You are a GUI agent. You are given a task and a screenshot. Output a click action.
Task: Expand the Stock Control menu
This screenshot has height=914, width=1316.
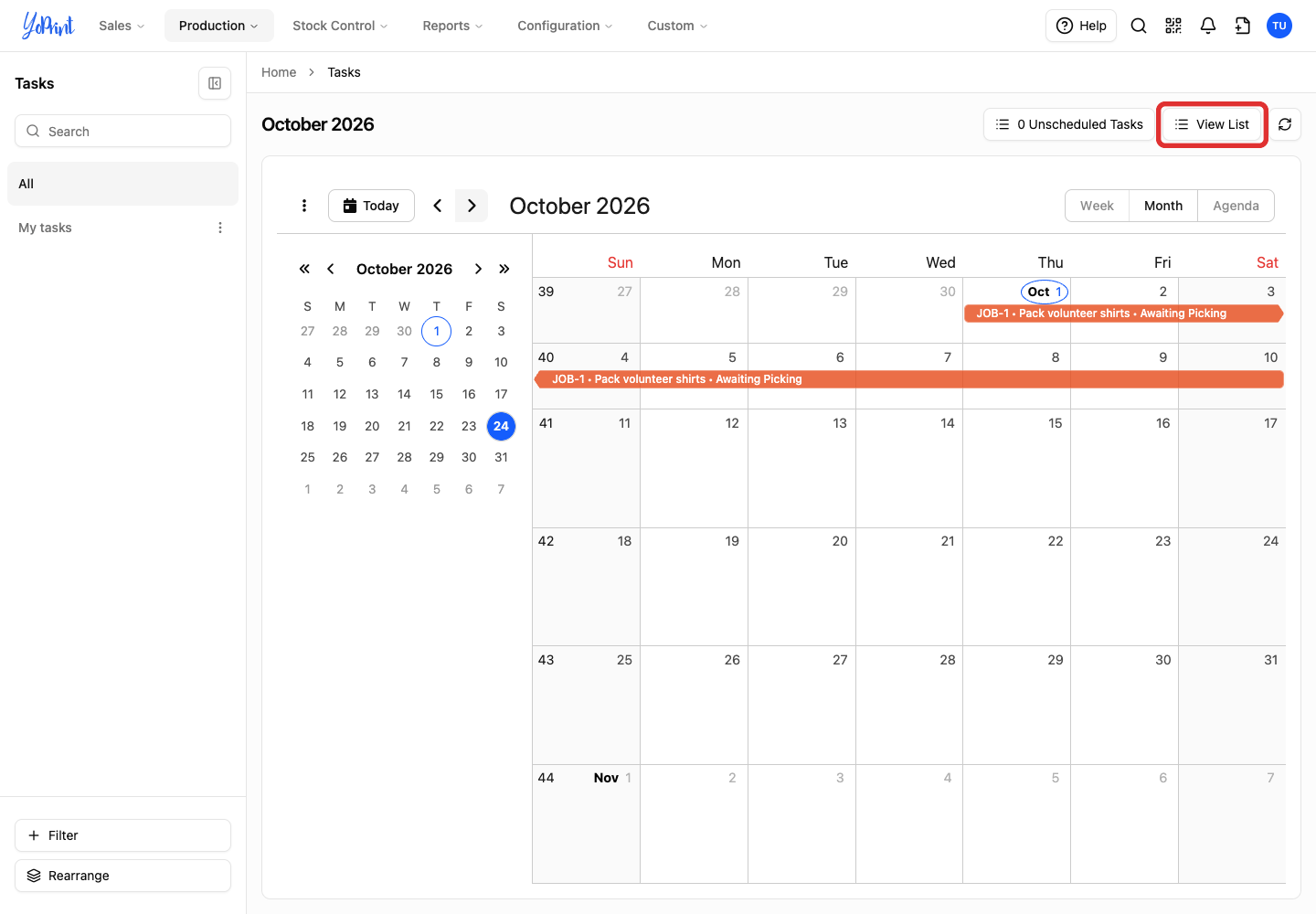[340, 26]
